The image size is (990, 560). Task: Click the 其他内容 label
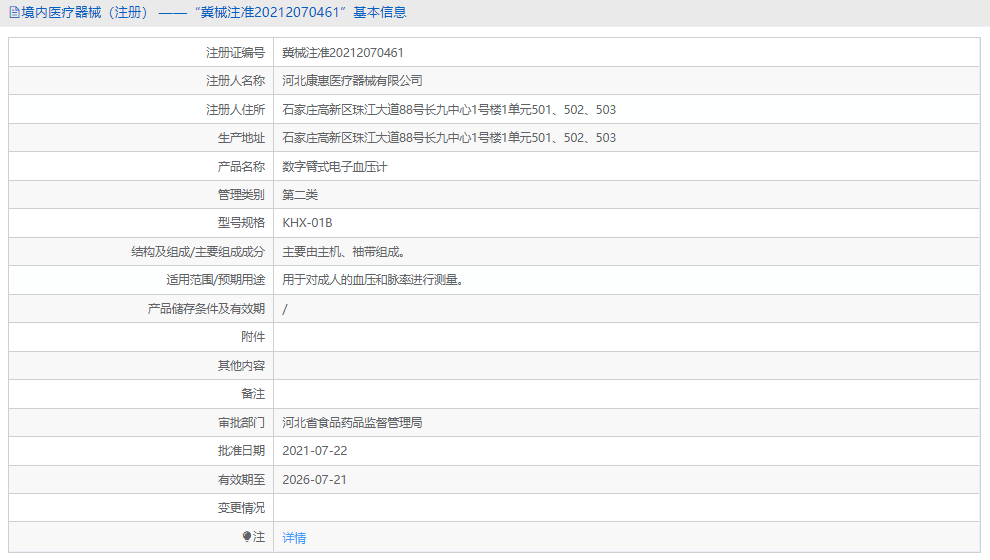point(241,366)
